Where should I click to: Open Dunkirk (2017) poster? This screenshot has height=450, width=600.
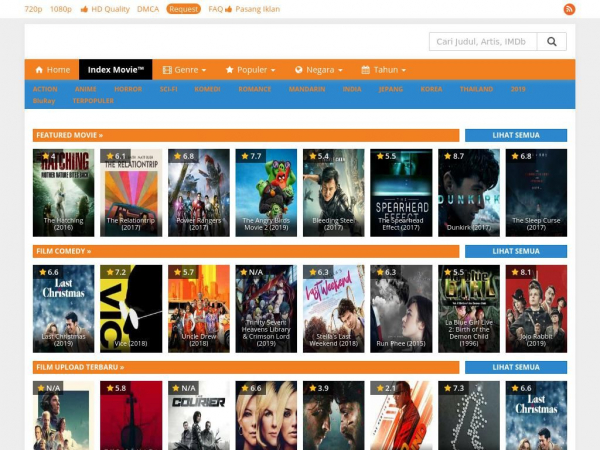pyautogui.click(x=469, y=193)
